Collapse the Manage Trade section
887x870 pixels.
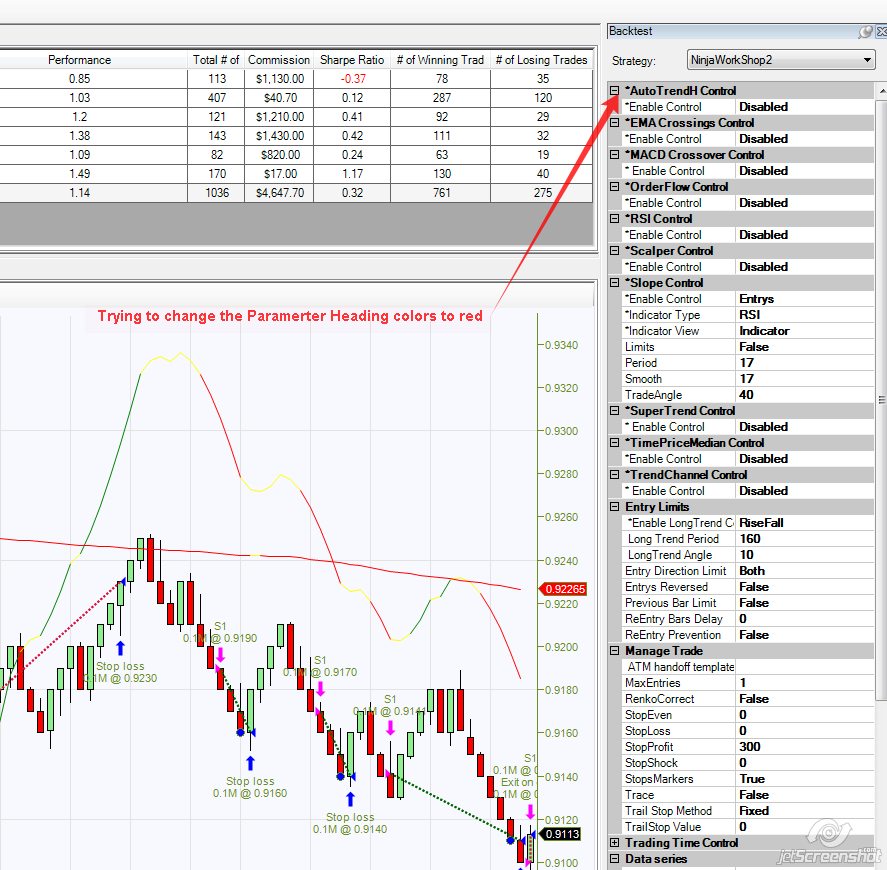614,651
